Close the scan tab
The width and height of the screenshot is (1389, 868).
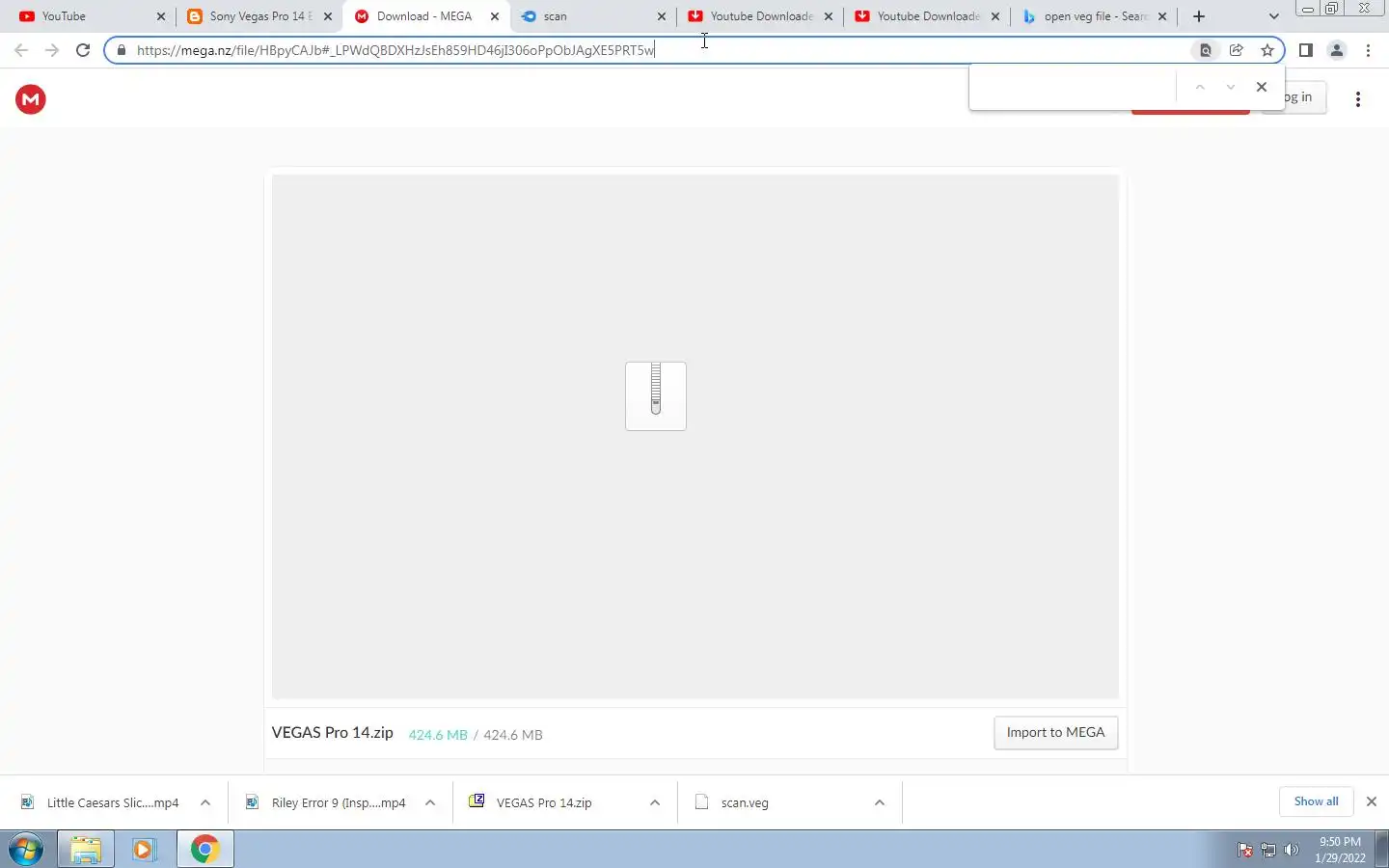tap(662, 16)
